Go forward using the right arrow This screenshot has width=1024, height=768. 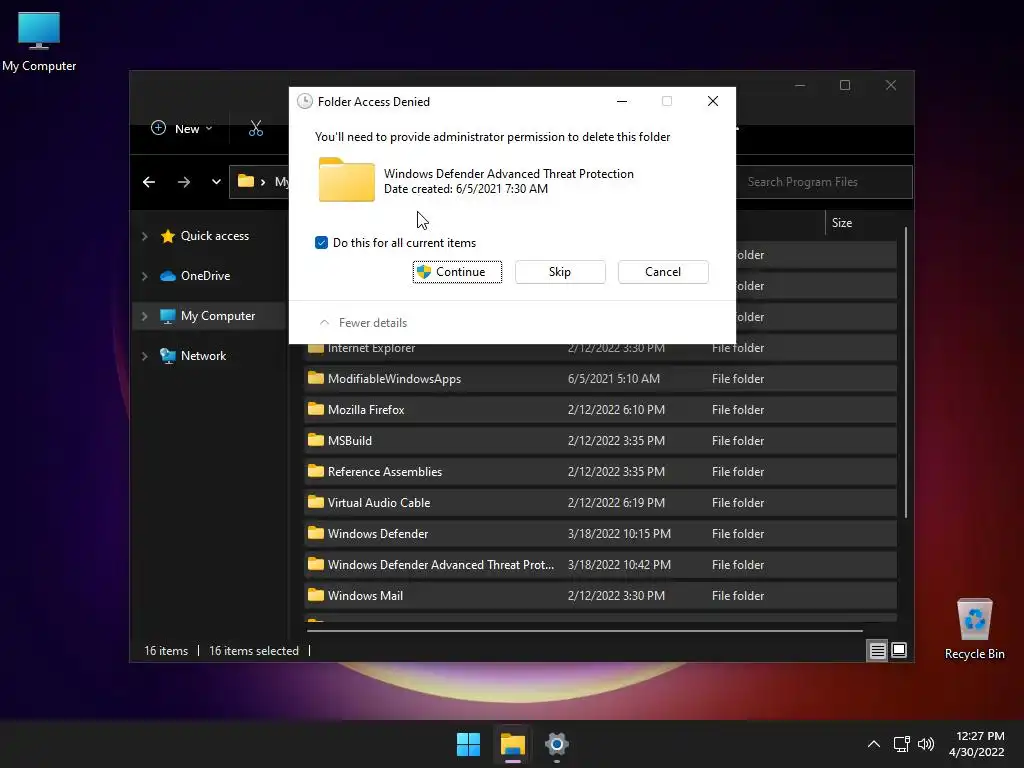tap(184, 182)
